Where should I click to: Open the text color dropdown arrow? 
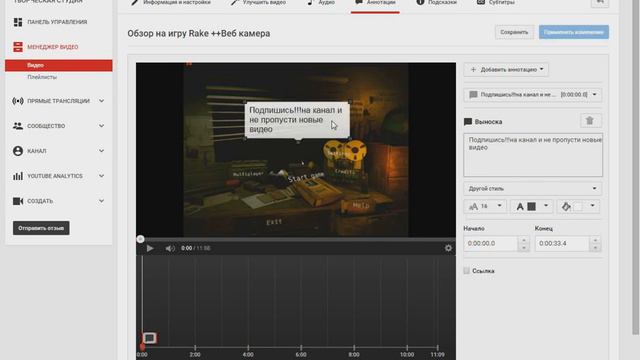(546, 206)
